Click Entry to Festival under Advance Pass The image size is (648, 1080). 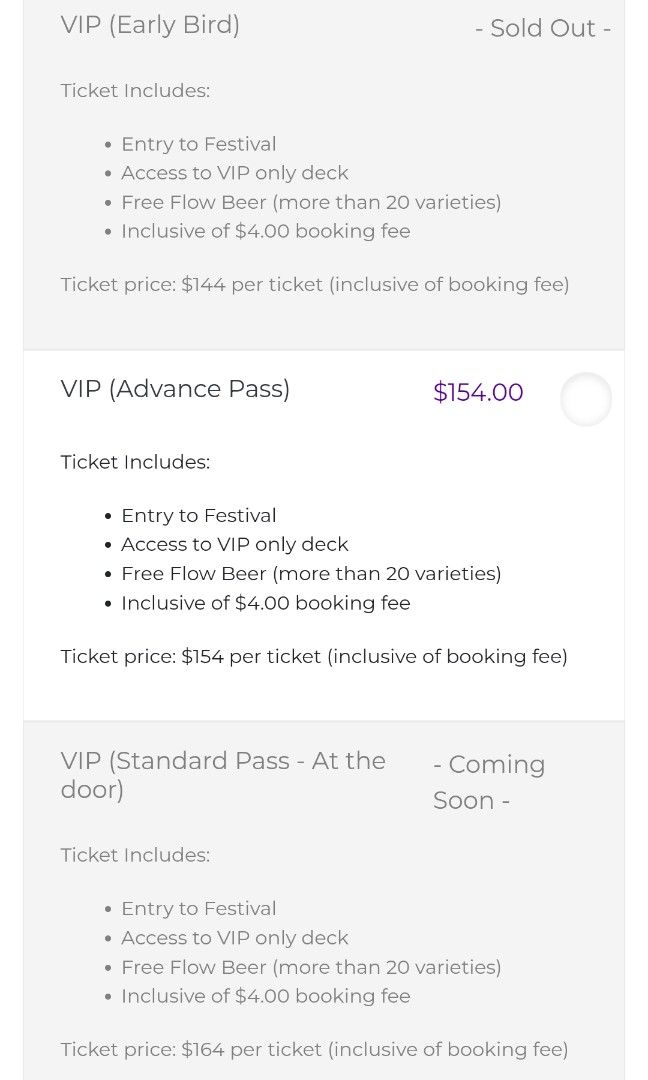pos(198,515)
